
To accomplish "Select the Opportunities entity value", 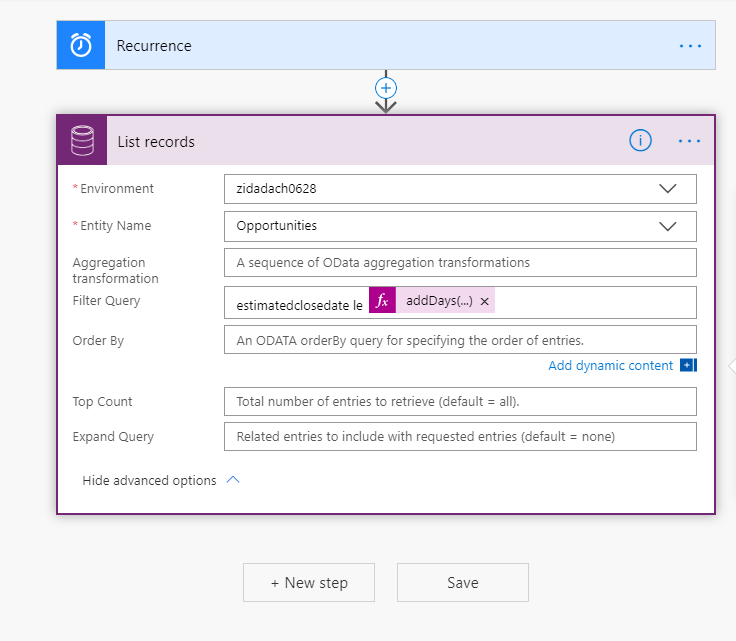I will 276,226.
